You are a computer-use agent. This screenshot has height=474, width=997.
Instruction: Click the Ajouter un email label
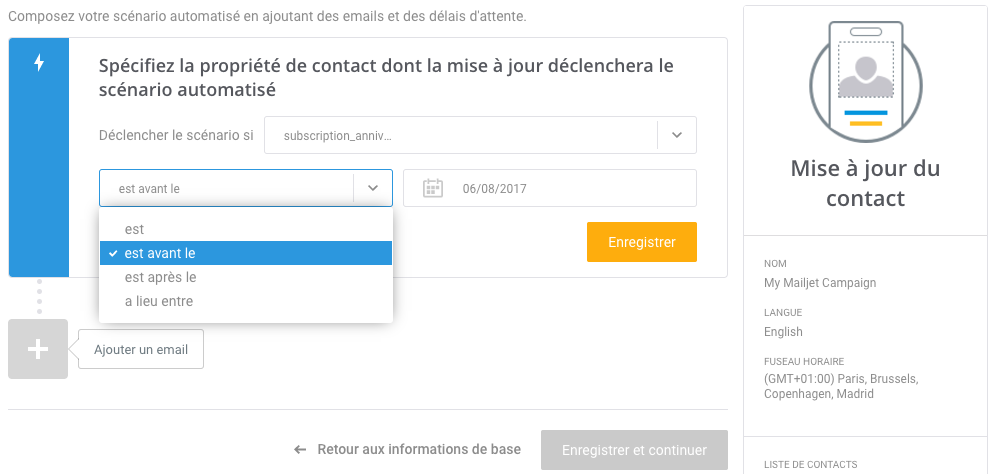click(x=141, y=349)
